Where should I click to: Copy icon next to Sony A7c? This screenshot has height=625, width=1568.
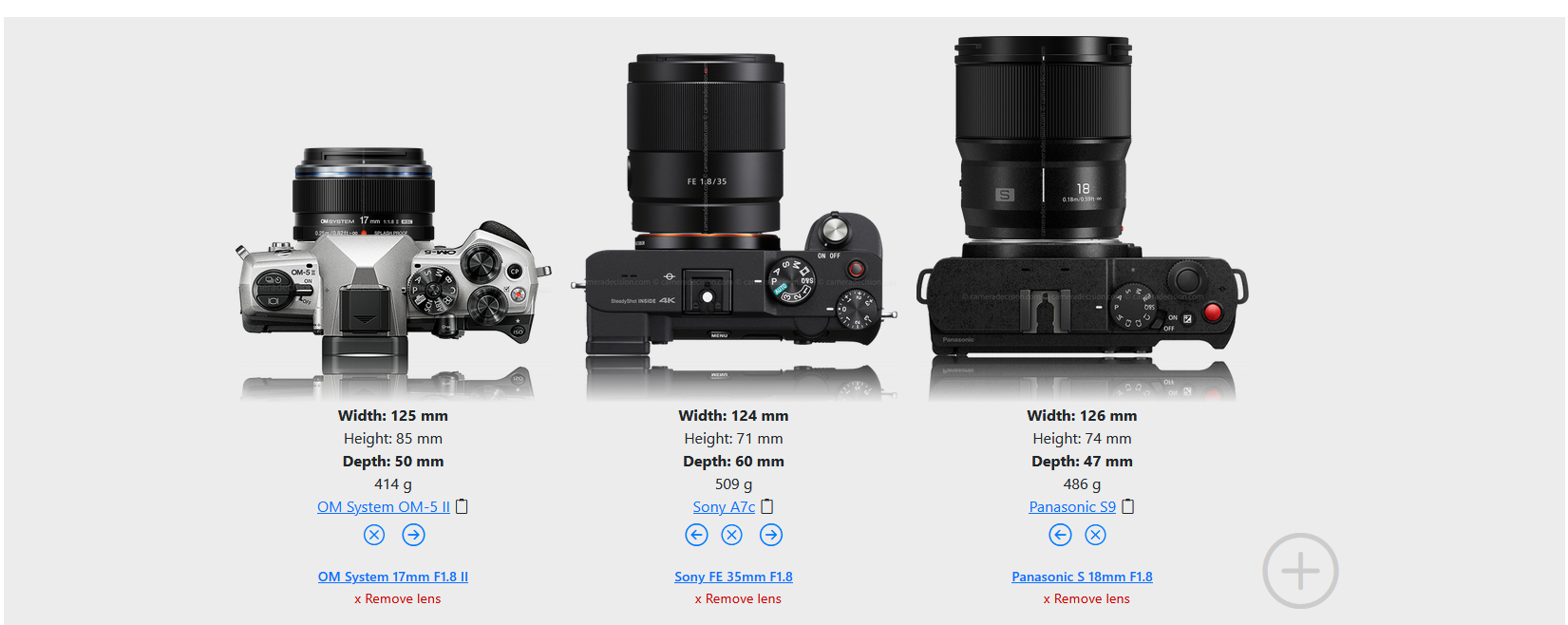pyautogui.click(x=767, y=506)
